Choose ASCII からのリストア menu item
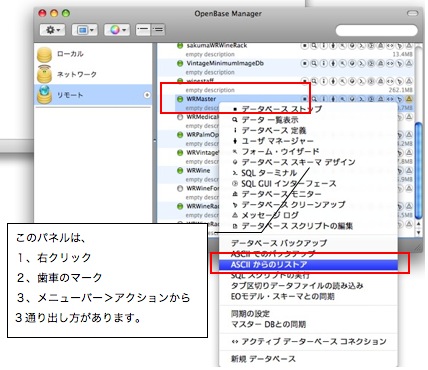The height and width of the screenshot is (370, 428). pos(308,265)
